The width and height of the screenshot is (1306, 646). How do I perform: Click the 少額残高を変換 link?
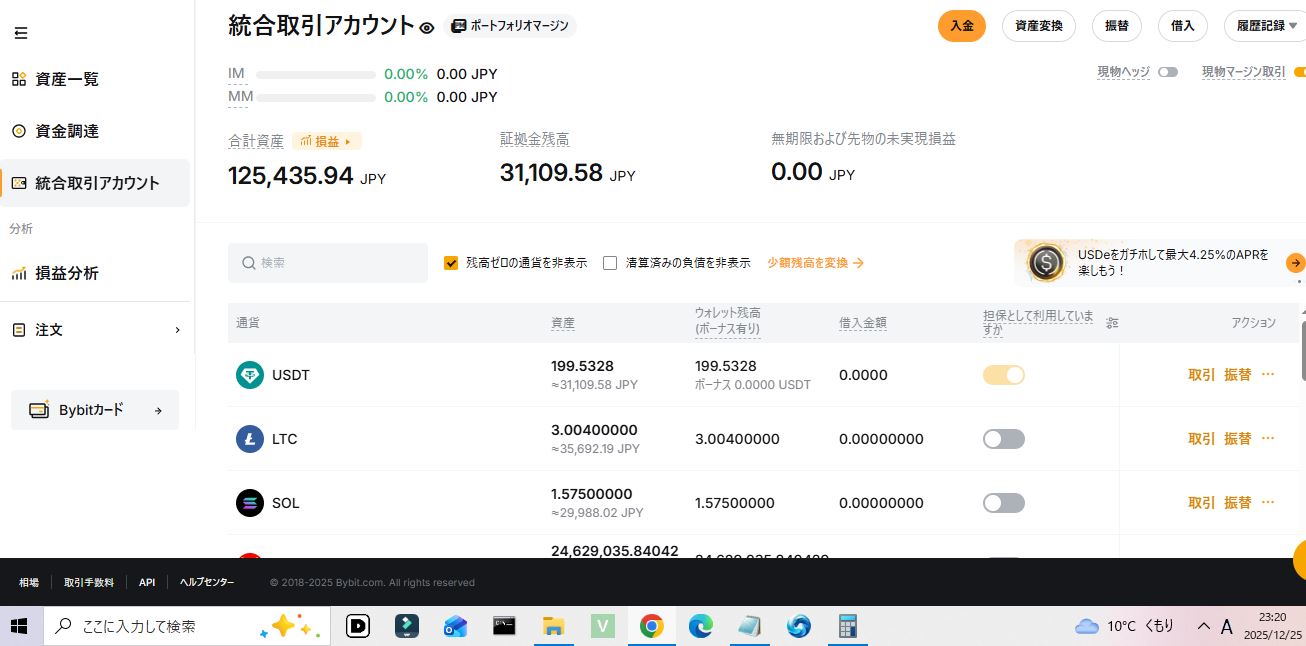(x=815, y=263)
